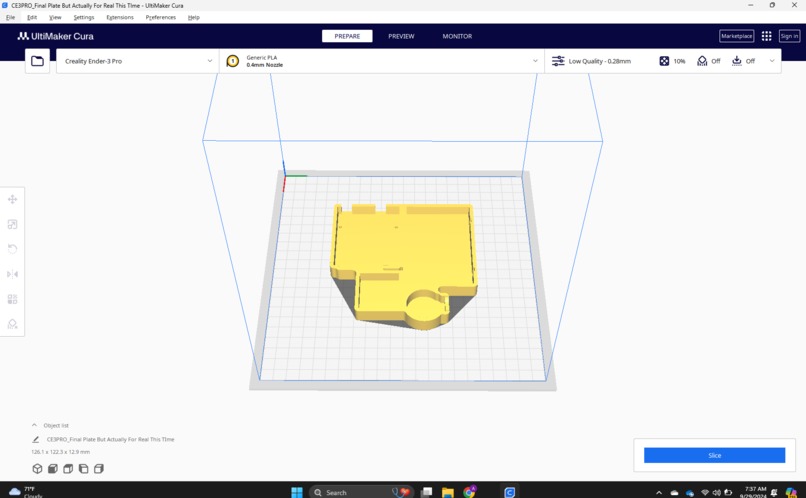Open Windows Start menu

click(x=297, y=492)
